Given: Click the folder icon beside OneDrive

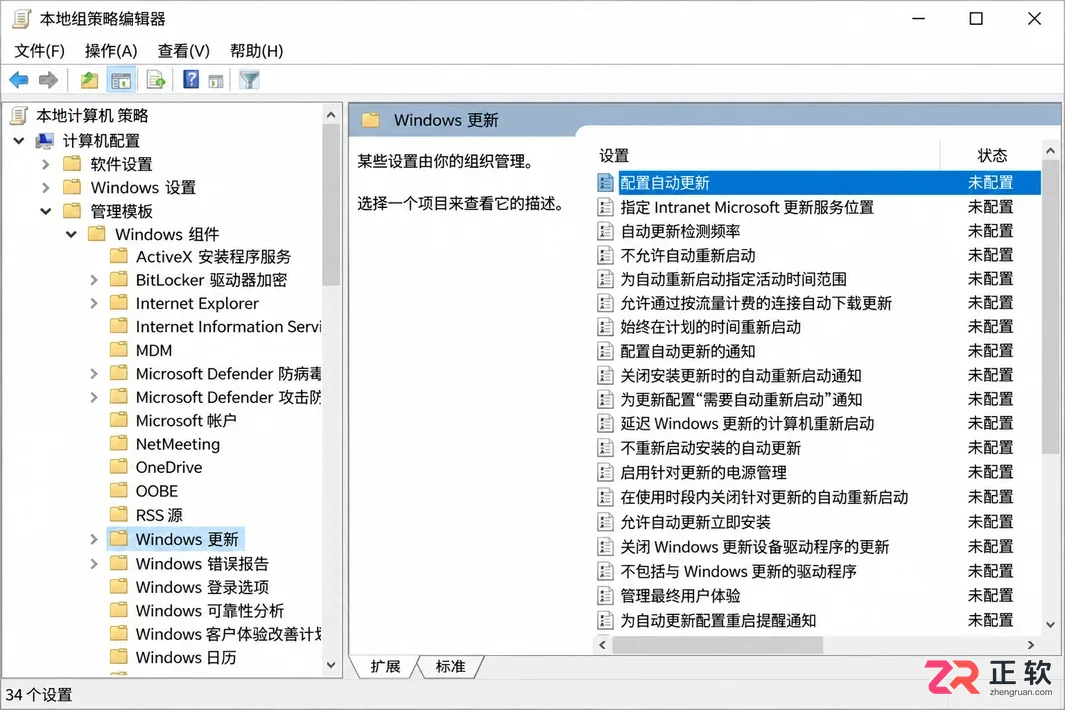Looking at the screenshot, I should coord(119,467).
